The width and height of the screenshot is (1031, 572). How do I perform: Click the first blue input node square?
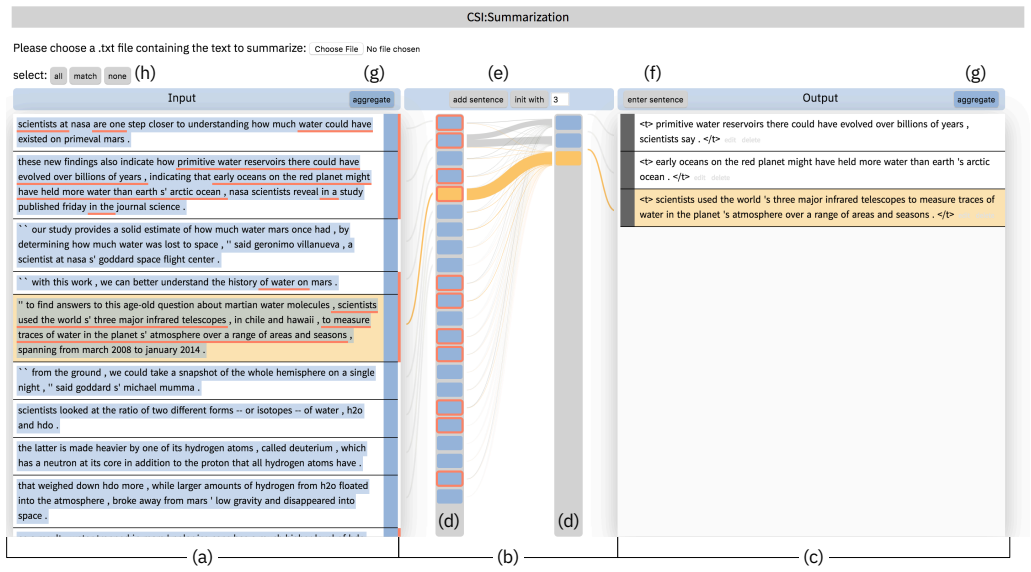point(450,122)
